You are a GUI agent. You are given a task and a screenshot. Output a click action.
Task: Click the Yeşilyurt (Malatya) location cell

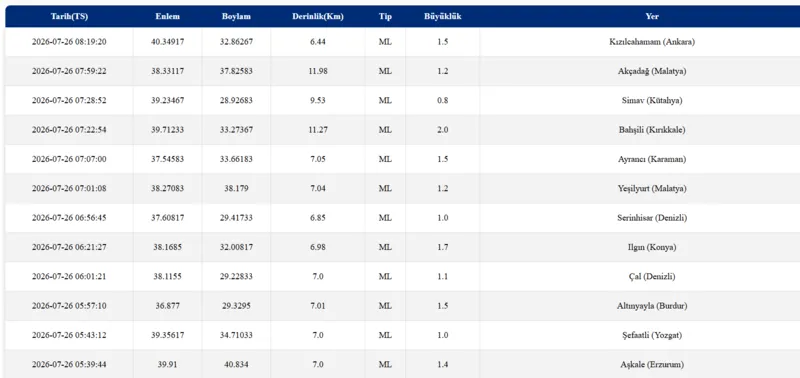(652, 189)
